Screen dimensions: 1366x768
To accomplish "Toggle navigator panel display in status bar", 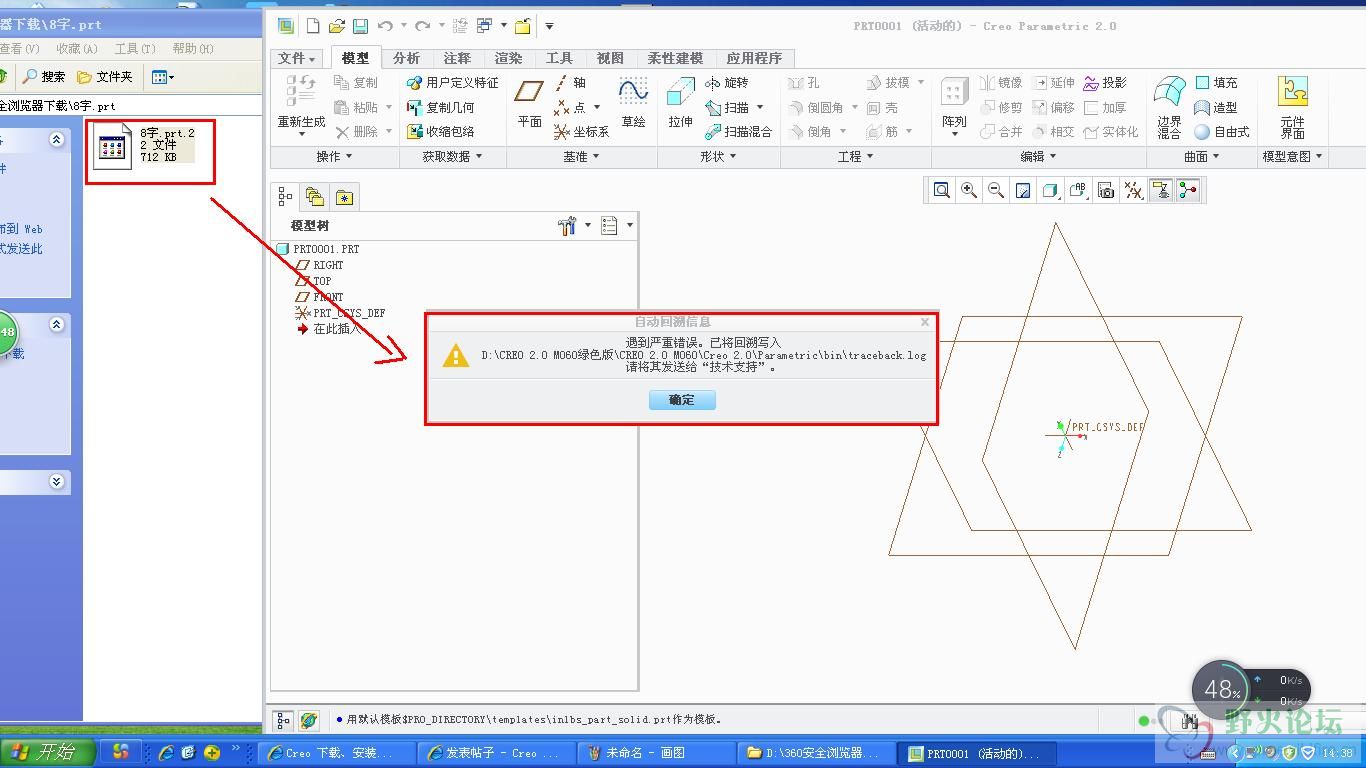I will point(284,720).
